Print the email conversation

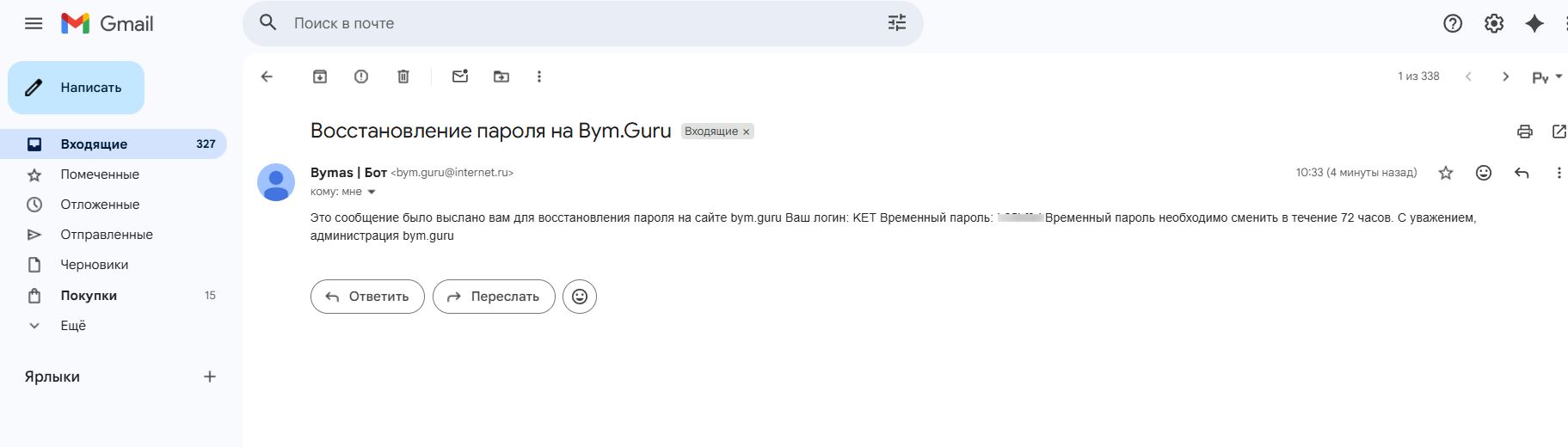coord(1525,132)
